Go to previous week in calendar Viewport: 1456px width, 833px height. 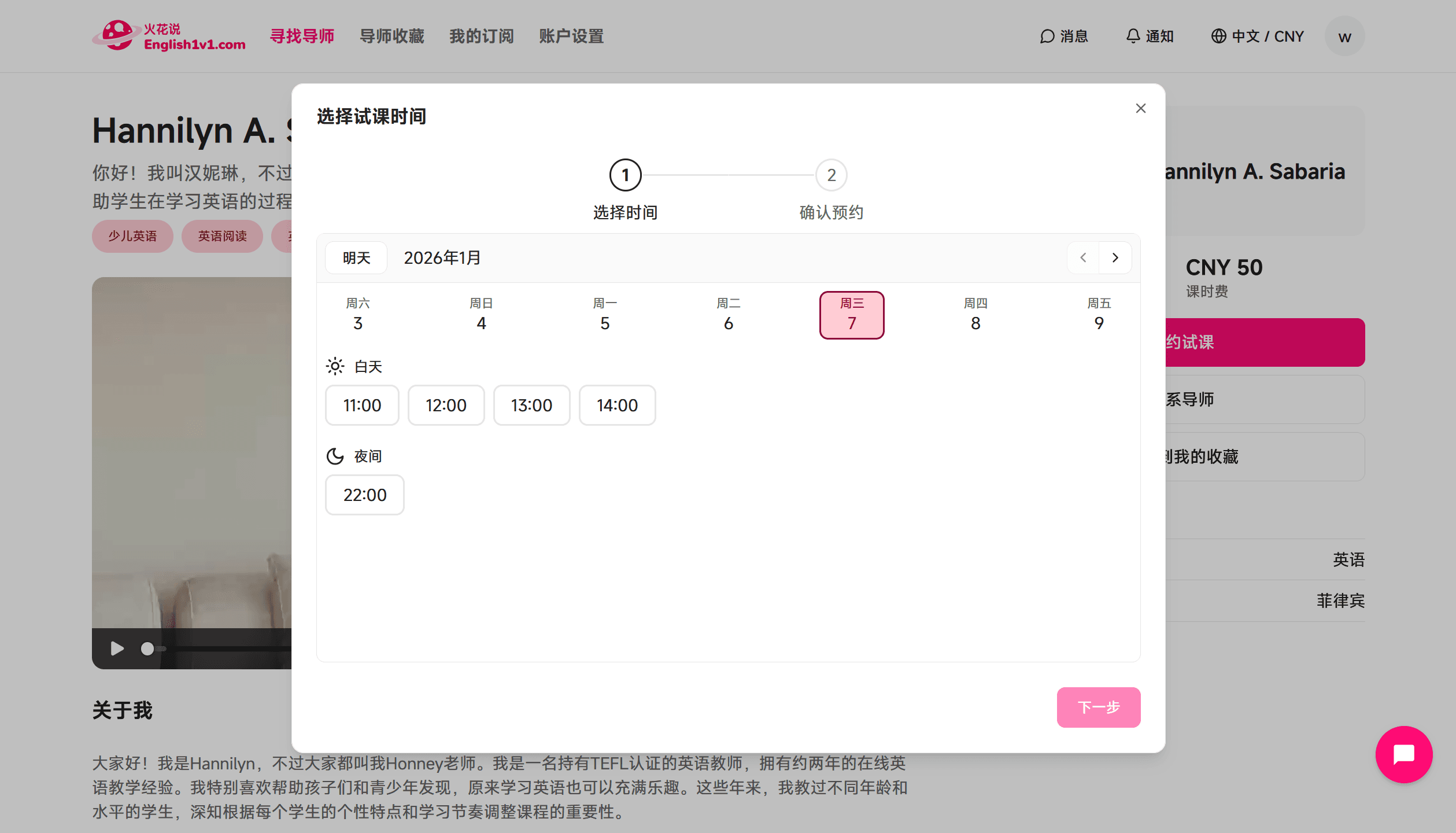tap(1083, 257)
